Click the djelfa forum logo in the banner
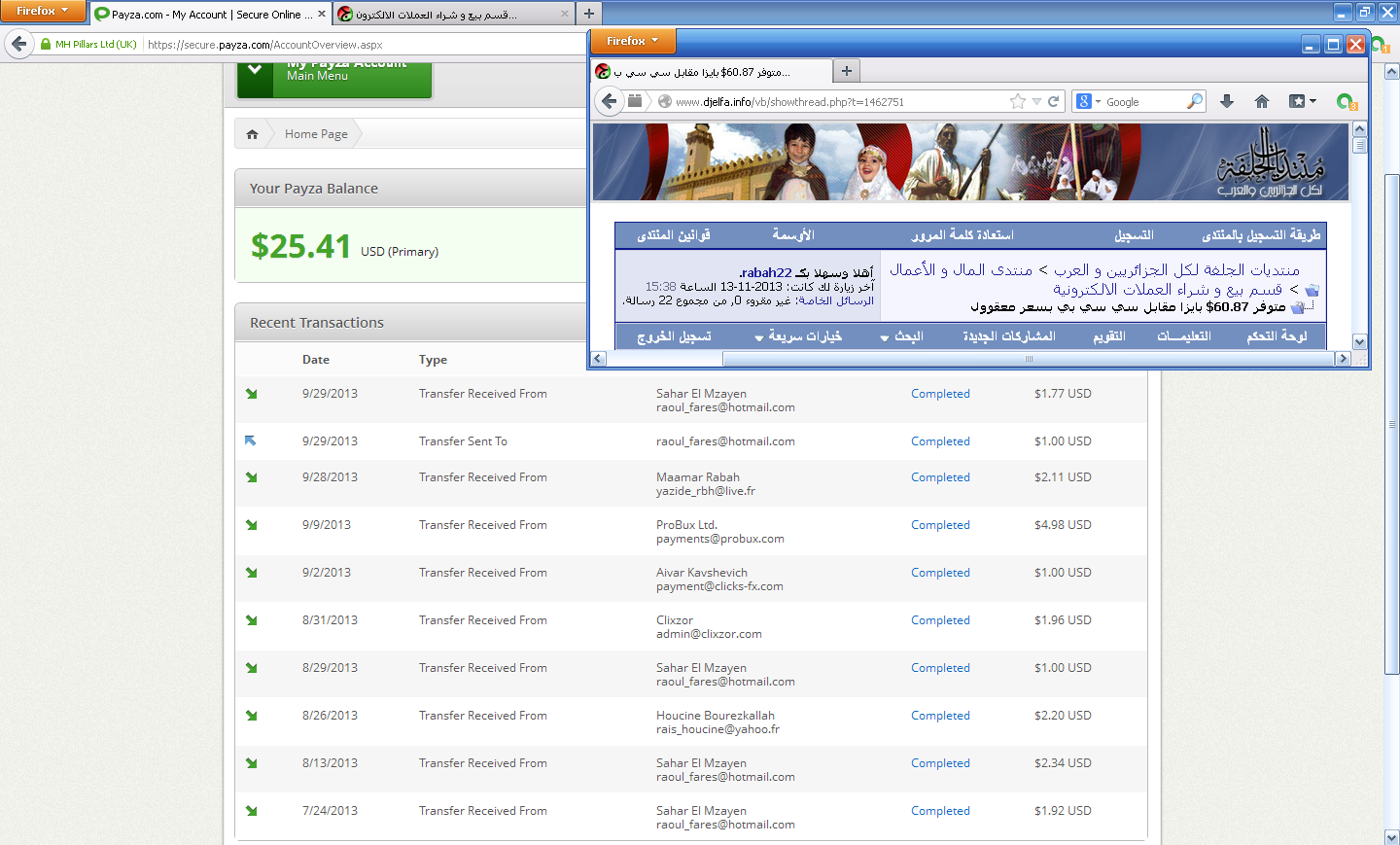1400x845 pixels. point(1271,162)
